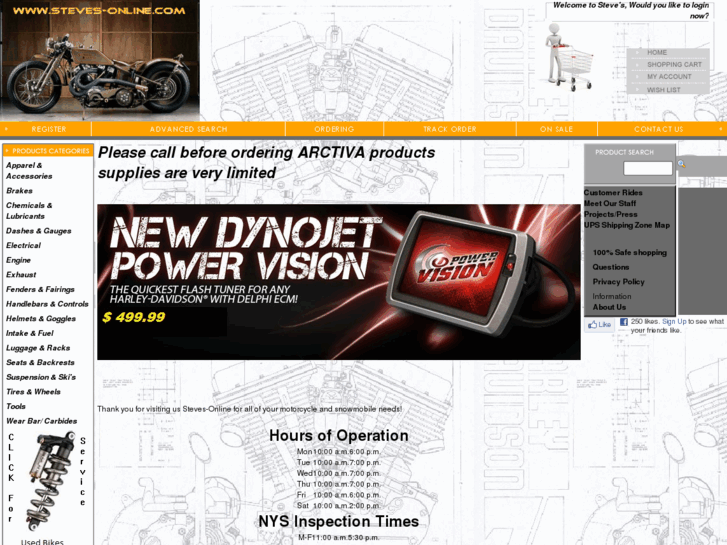This screenshot has height=545, width=727.
Task: Open Dashes & Gauges category
Action: (38, 231)
